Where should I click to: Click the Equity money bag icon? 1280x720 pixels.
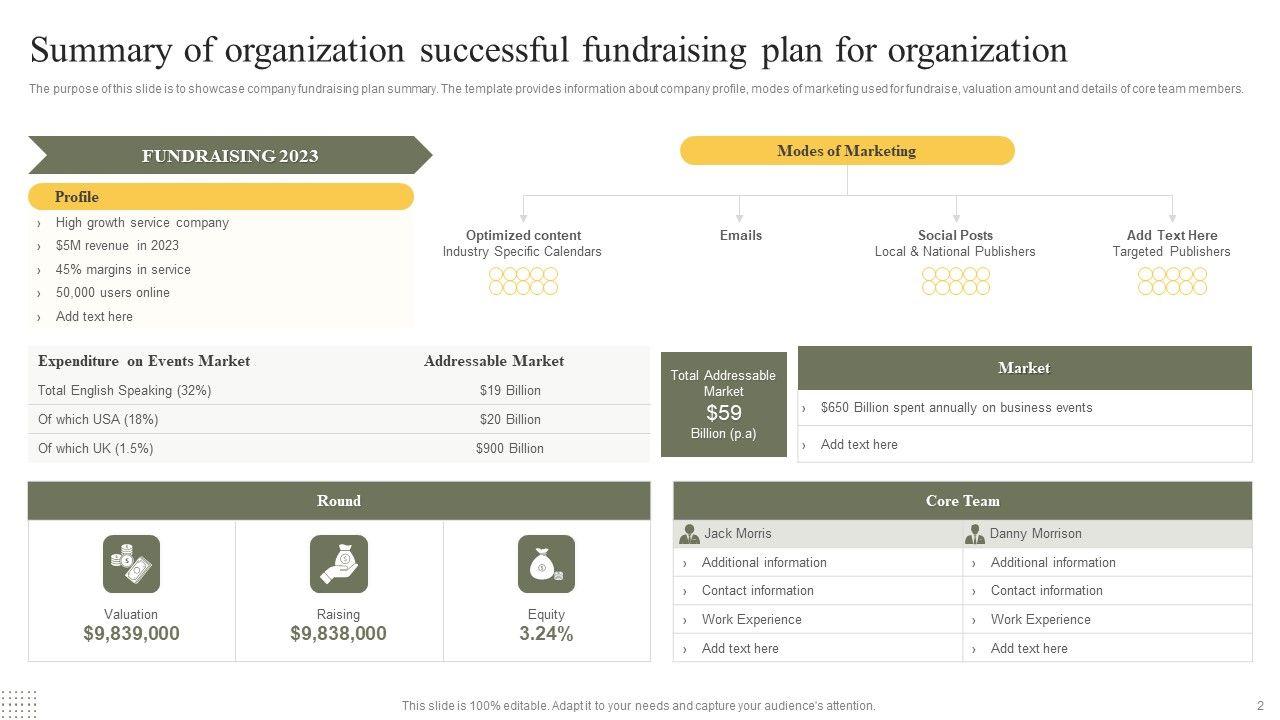(x=546, y=564)
